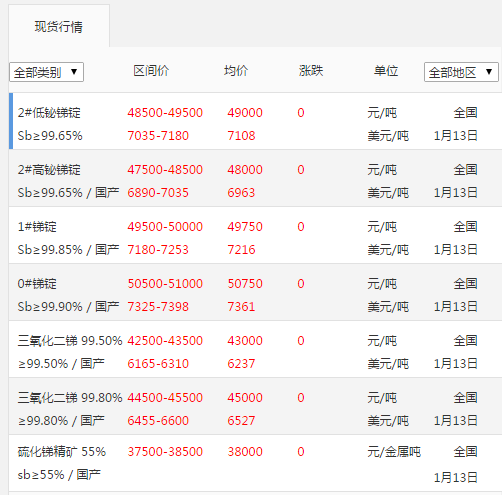The width and height of the screenshot is (502, 495).
Task: Click the ≥99.80% / 国产 specification
Action: [61, 421]
